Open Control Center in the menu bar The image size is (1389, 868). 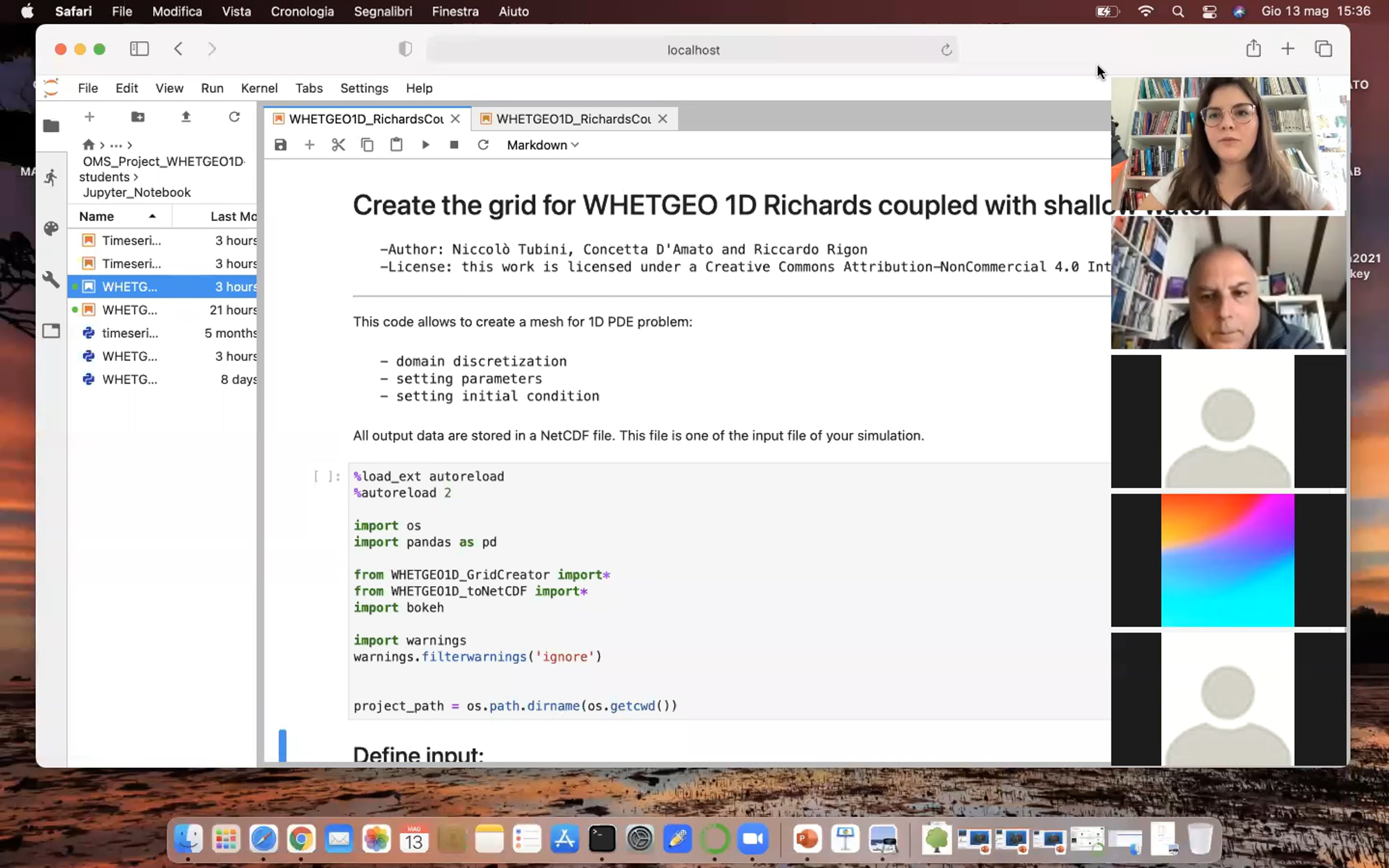tap(1209, 12)
